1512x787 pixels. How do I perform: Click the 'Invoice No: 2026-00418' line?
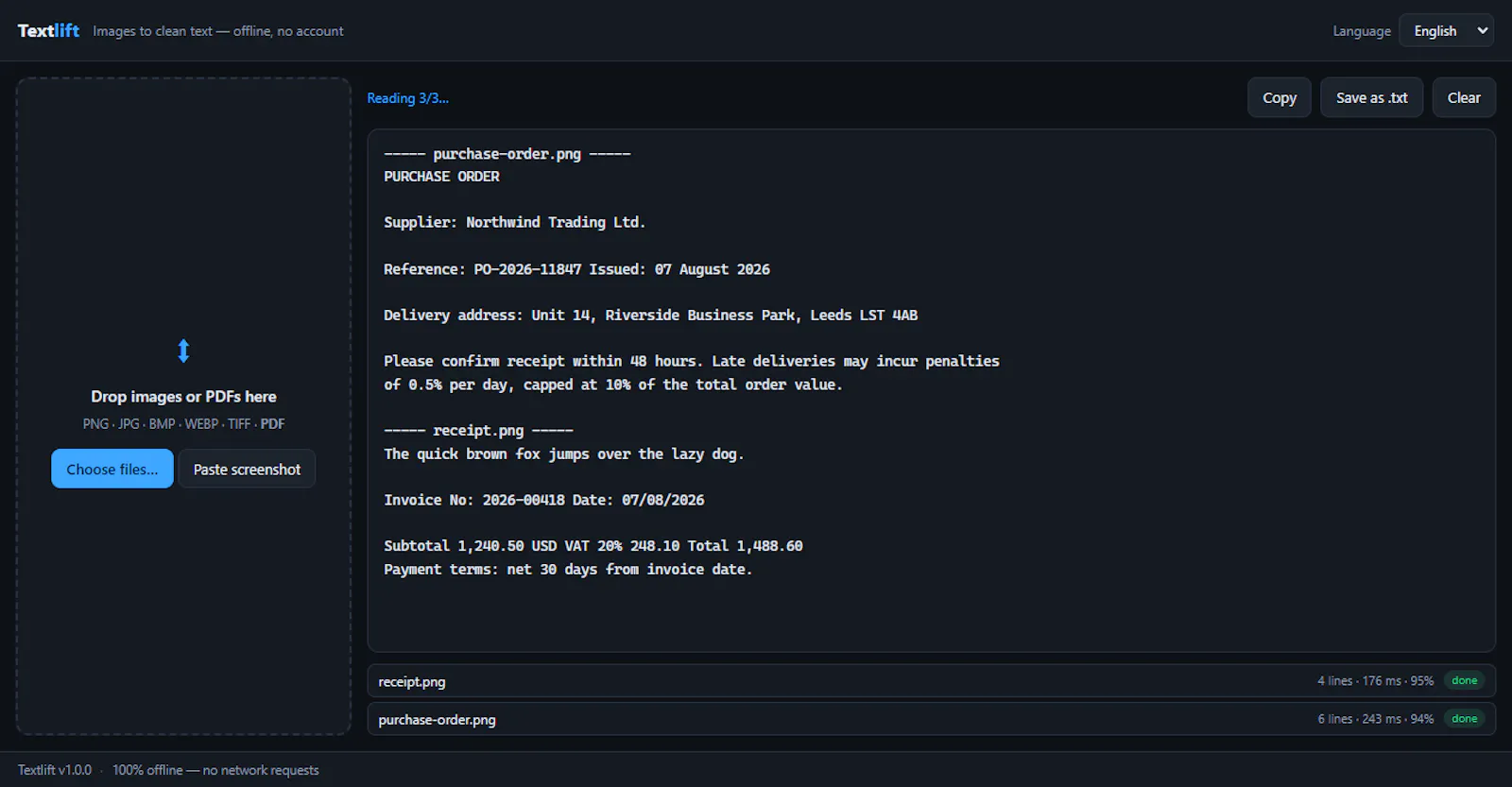543,501
